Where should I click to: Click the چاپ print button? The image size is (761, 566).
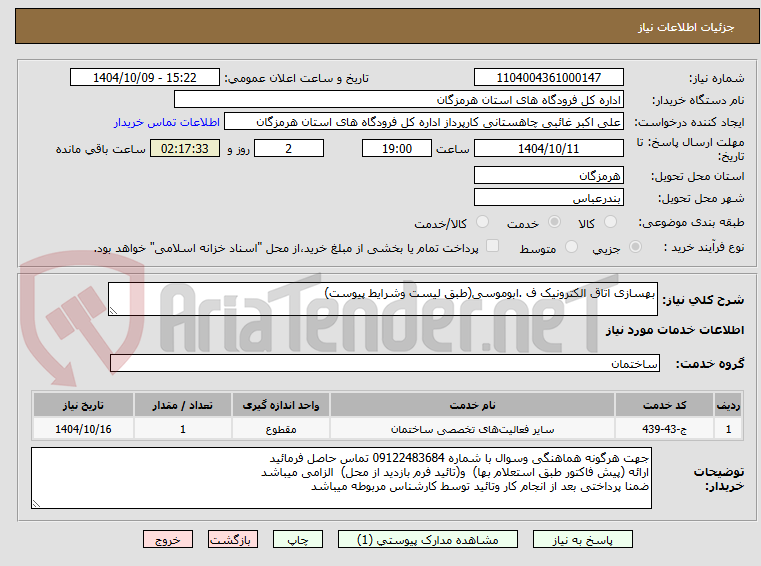tap(298, 539)
